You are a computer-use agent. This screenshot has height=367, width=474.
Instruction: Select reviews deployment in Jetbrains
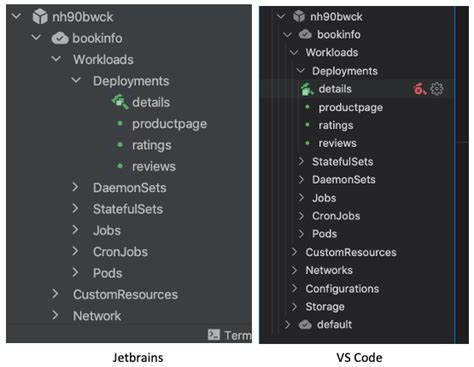click(154, 166)
